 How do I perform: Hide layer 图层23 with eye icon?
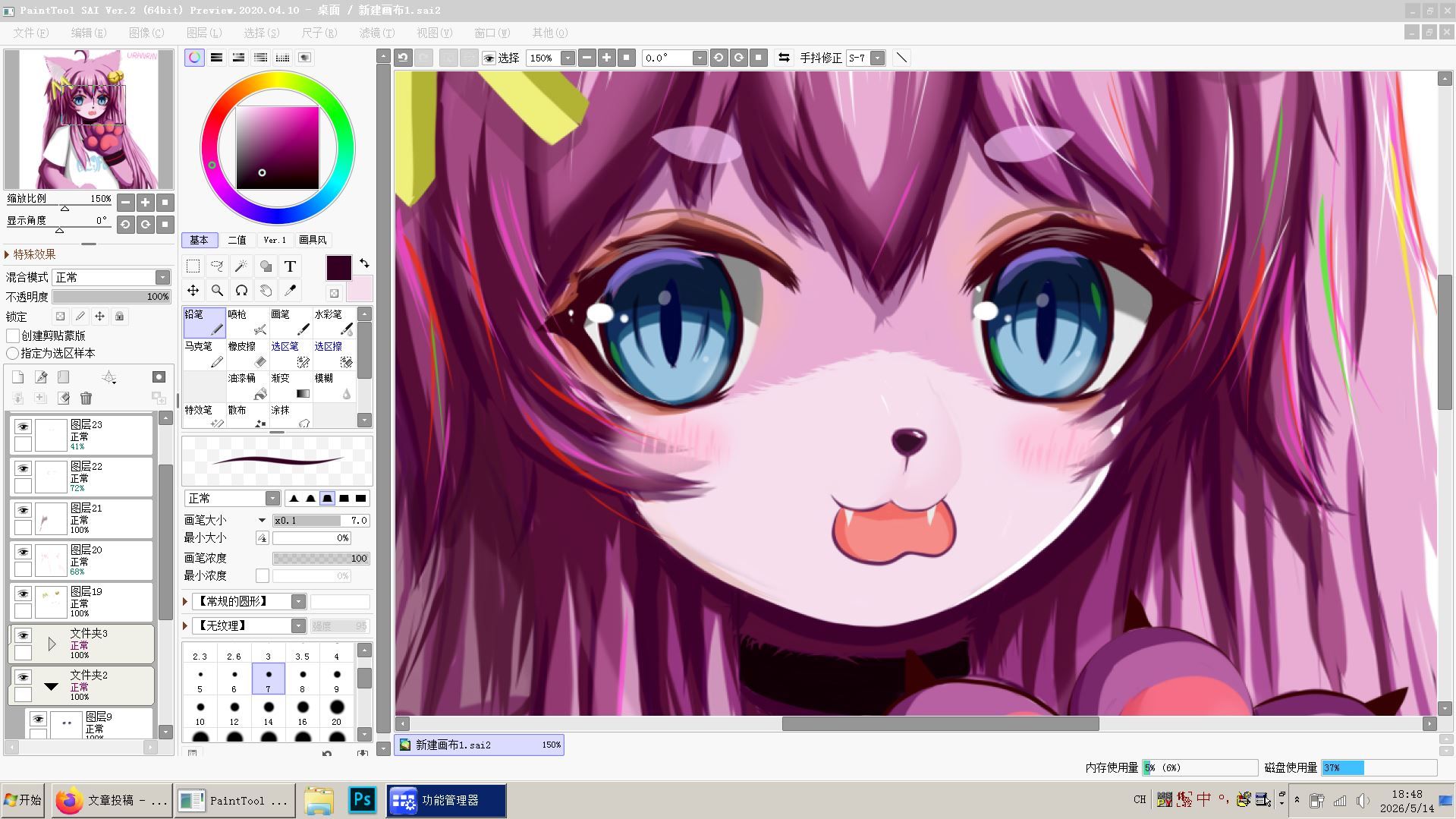click(23, 427)
